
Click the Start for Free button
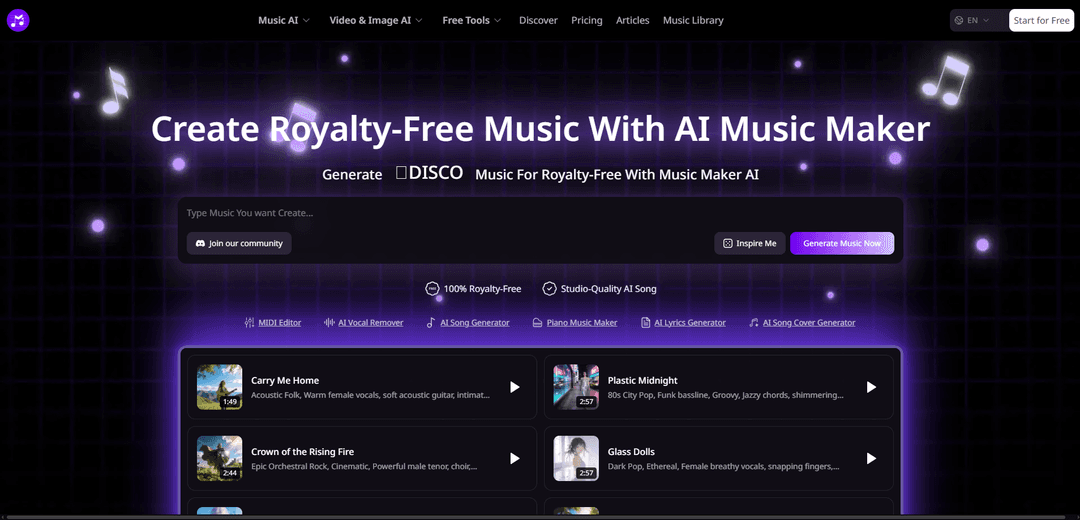pos(1041,21)
